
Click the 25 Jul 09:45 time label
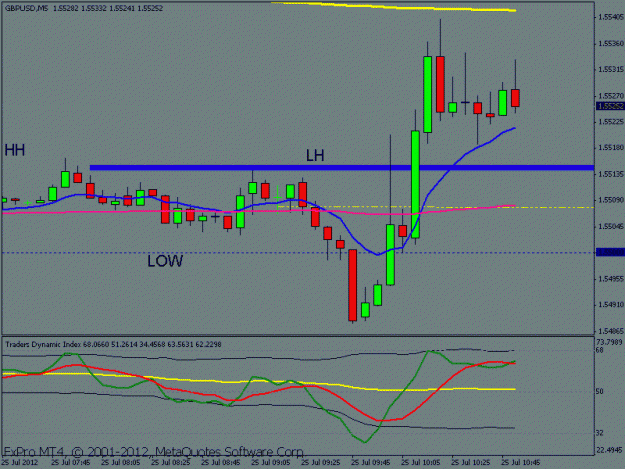tap(371, 463)
